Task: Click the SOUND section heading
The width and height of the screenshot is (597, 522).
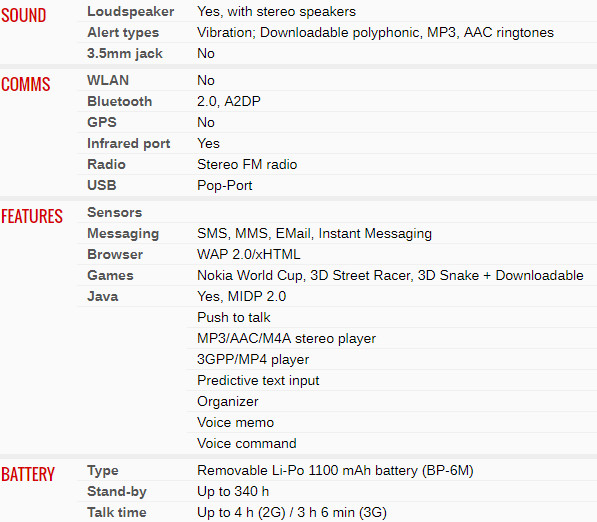Action: [x=24, y=16]
